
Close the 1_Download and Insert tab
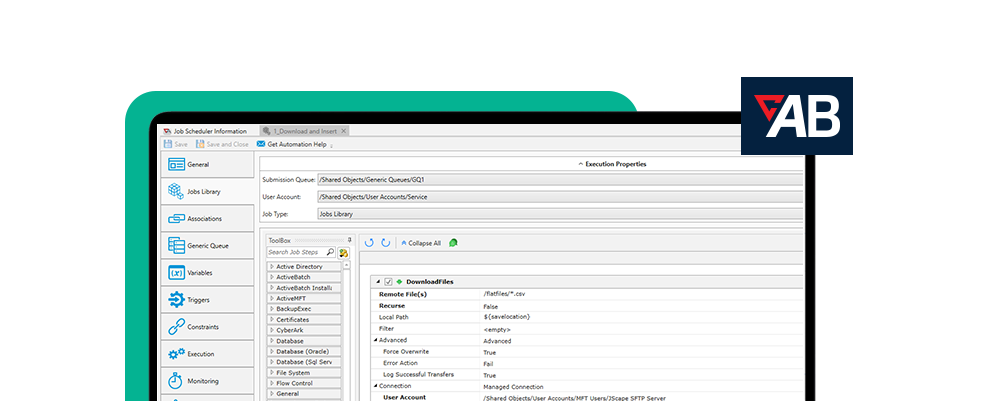coord(343,131)
